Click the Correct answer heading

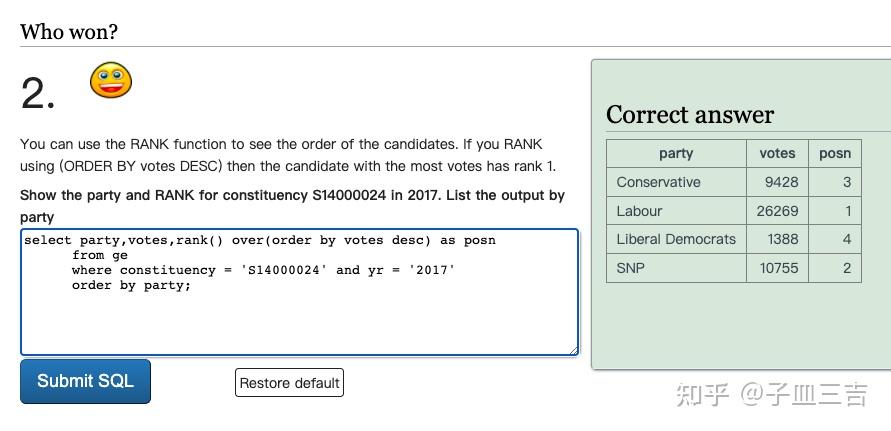[690, 115]
